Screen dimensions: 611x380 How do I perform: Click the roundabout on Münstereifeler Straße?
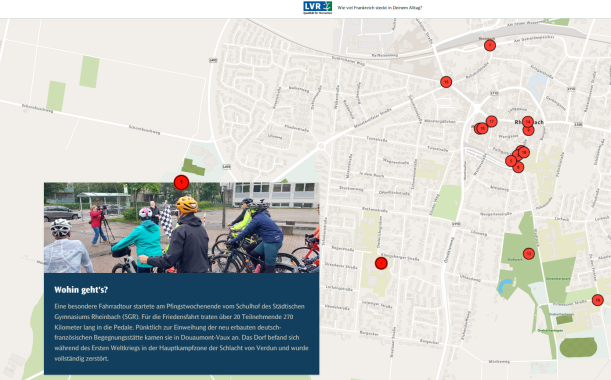[321, 146]
